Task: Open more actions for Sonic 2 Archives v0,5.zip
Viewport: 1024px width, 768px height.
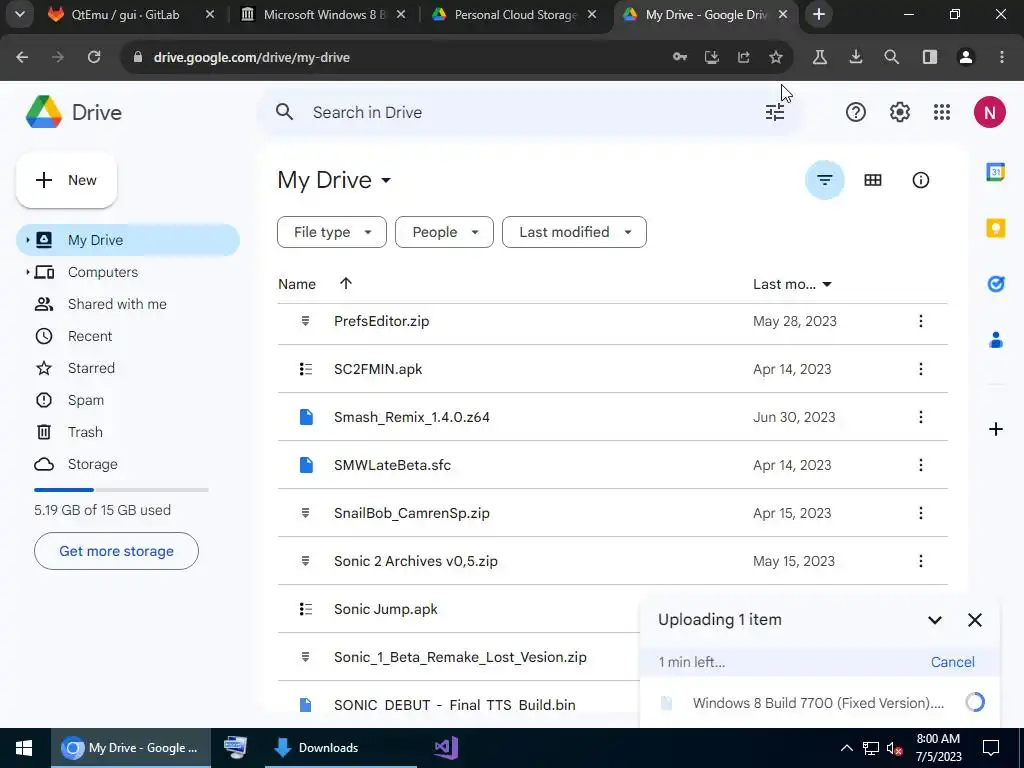Action: [920, 561]
